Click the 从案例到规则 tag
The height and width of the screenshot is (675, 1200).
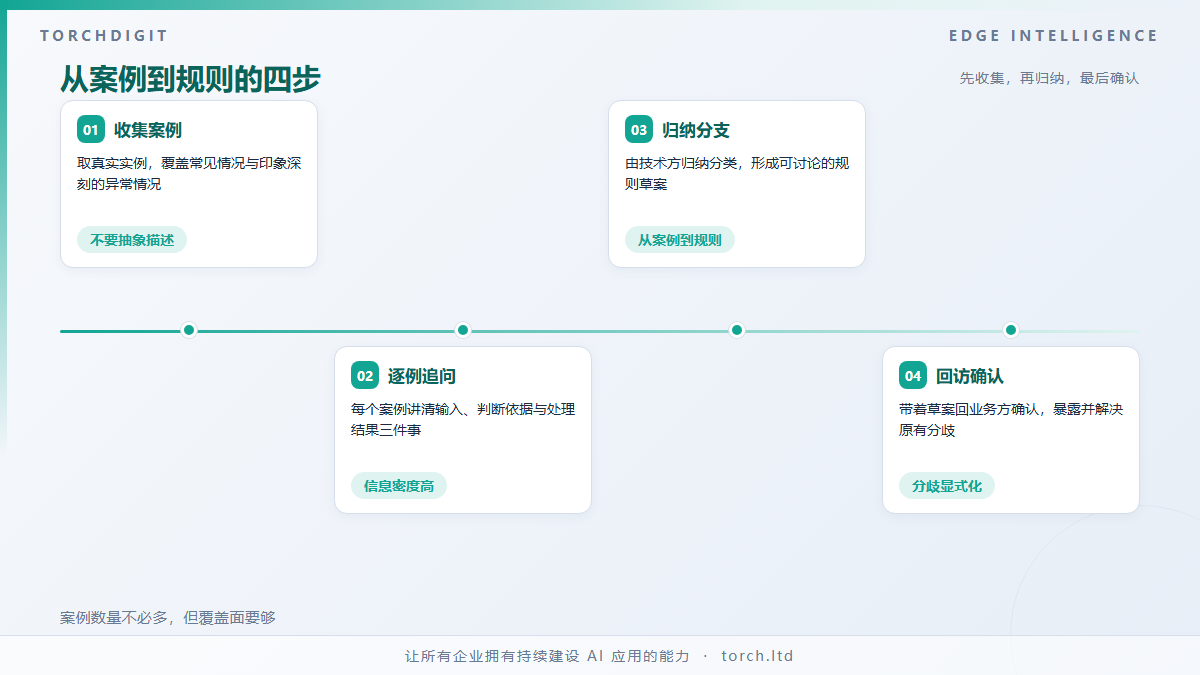pos(680,240)
